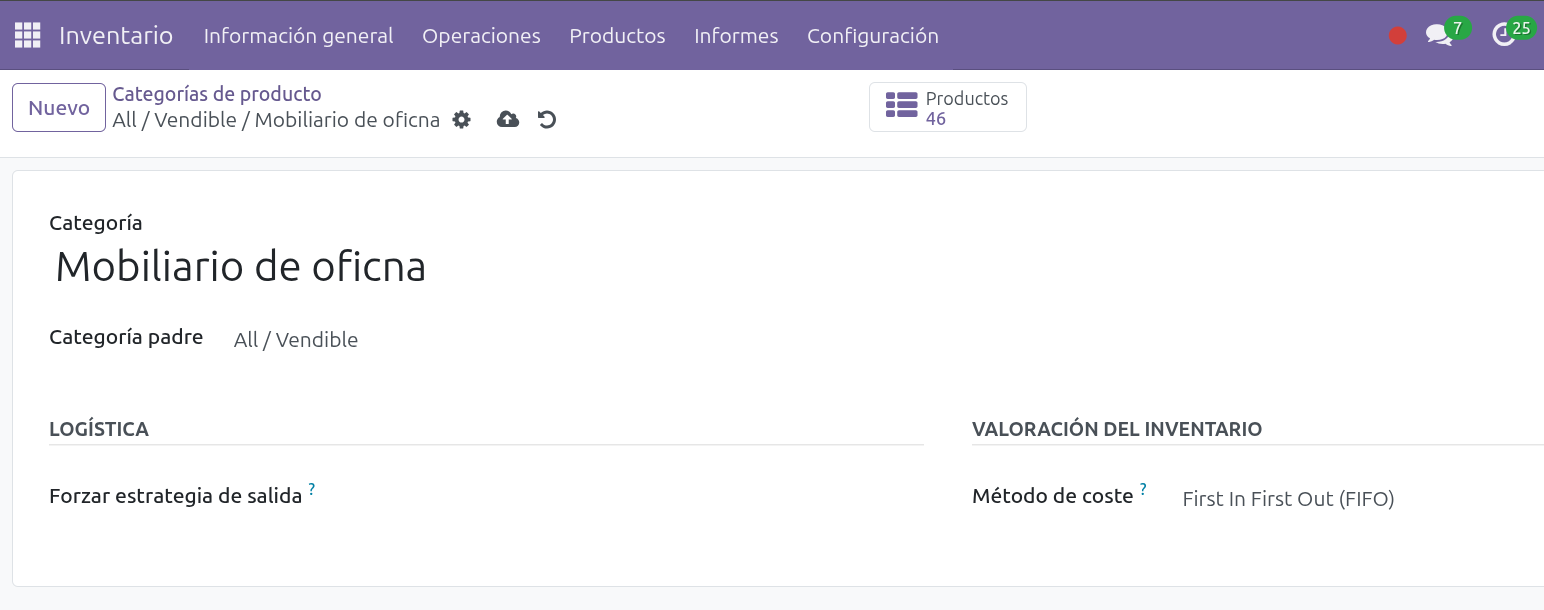Click help icon beside Forzar estrategia de salida
Screen dimensions: 1544x610
(312, 489)
